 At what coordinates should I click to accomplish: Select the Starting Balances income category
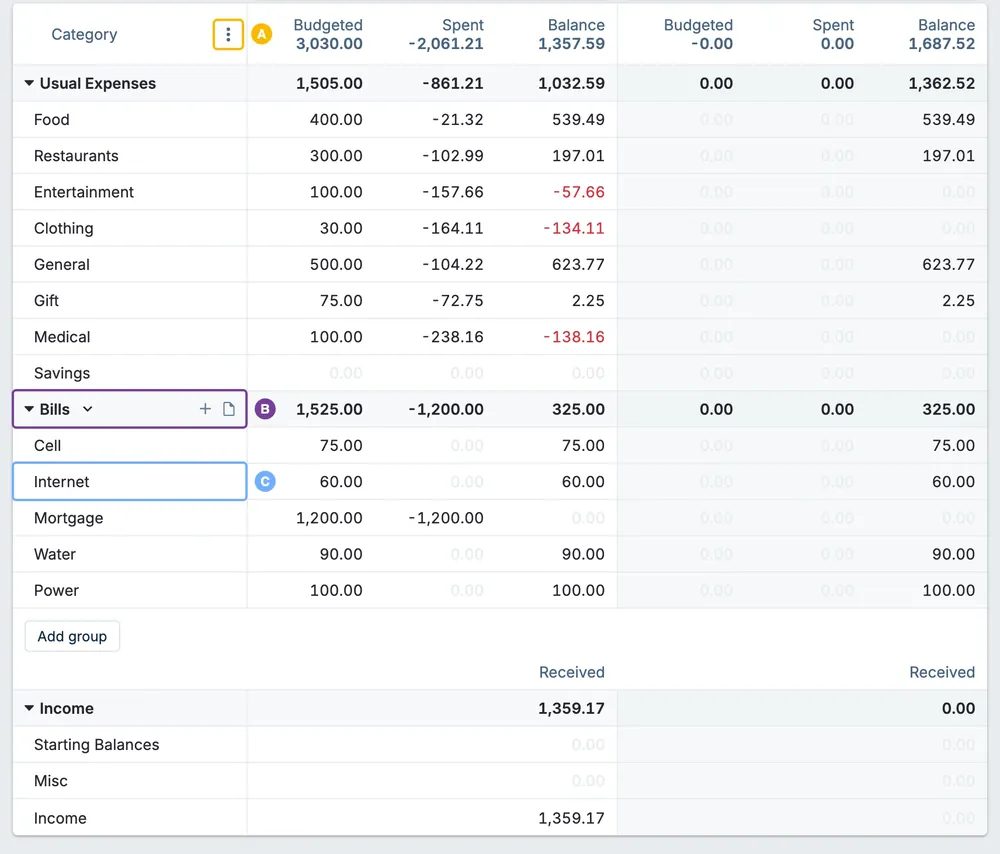click(96, 744)
